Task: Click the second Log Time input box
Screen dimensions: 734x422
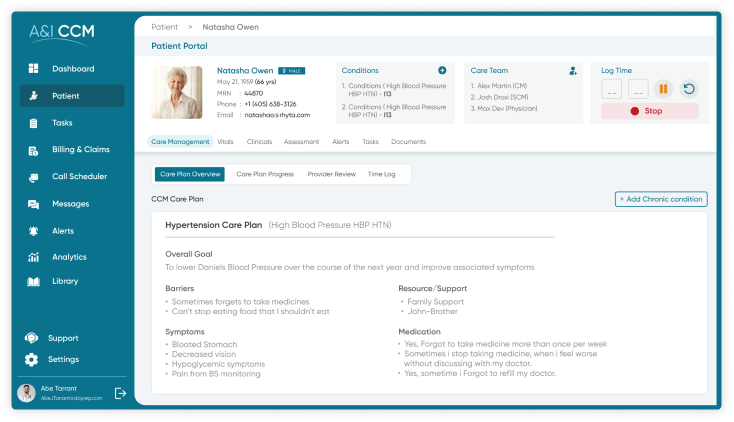Action: point(638,89)
